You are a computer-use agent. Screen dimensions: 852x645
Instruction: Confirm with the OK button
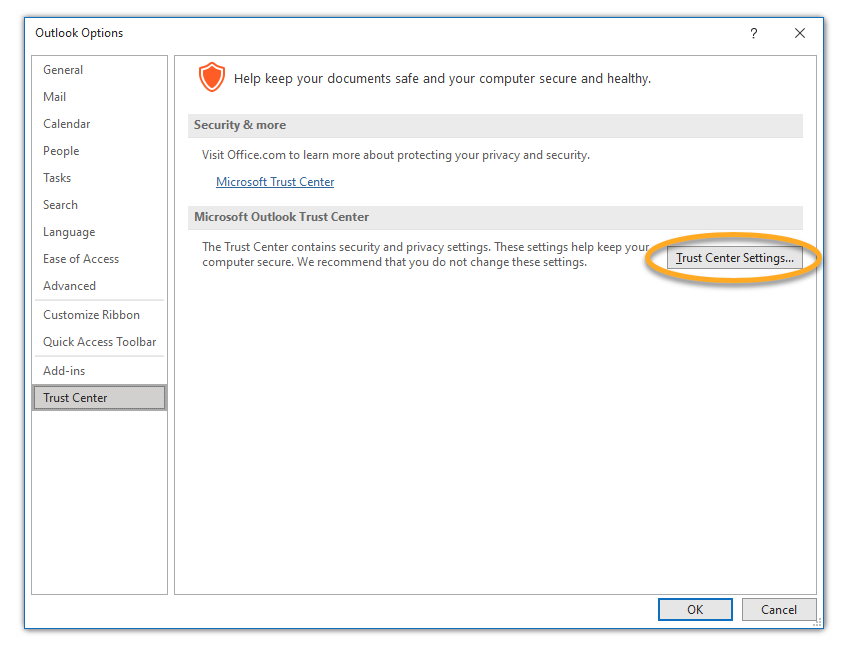tap(694, 609)
